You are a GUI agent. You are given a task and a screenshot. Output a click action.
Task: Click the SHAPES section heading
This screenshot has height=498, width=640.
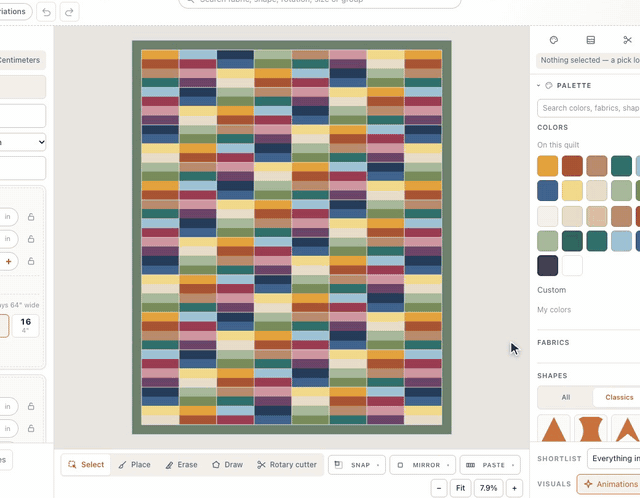552,376
